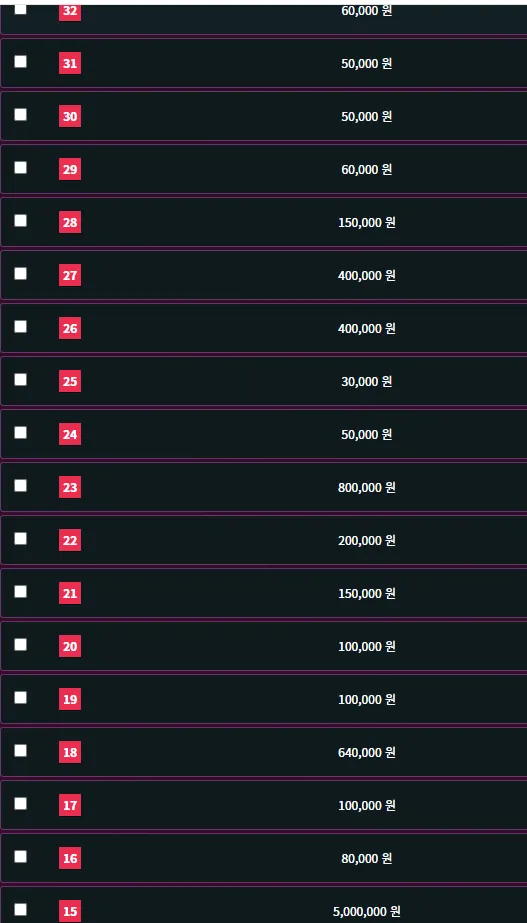The image size is (527, 923).
Task: Click the red number 29 badge
Action: [x=70, y=170]
